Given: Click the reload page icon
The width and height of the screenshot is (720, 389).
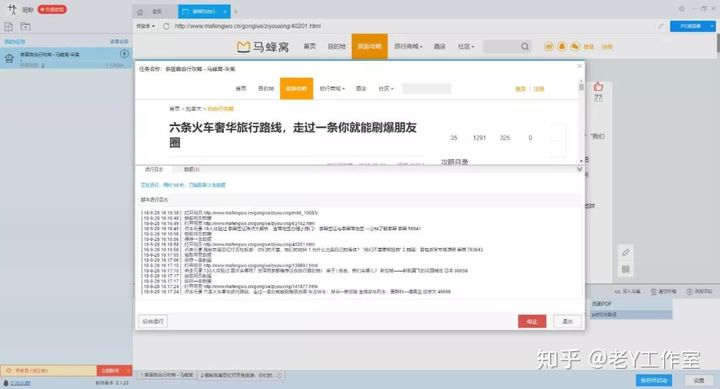Looking at the screenshot, I should (x=166, y=26).
